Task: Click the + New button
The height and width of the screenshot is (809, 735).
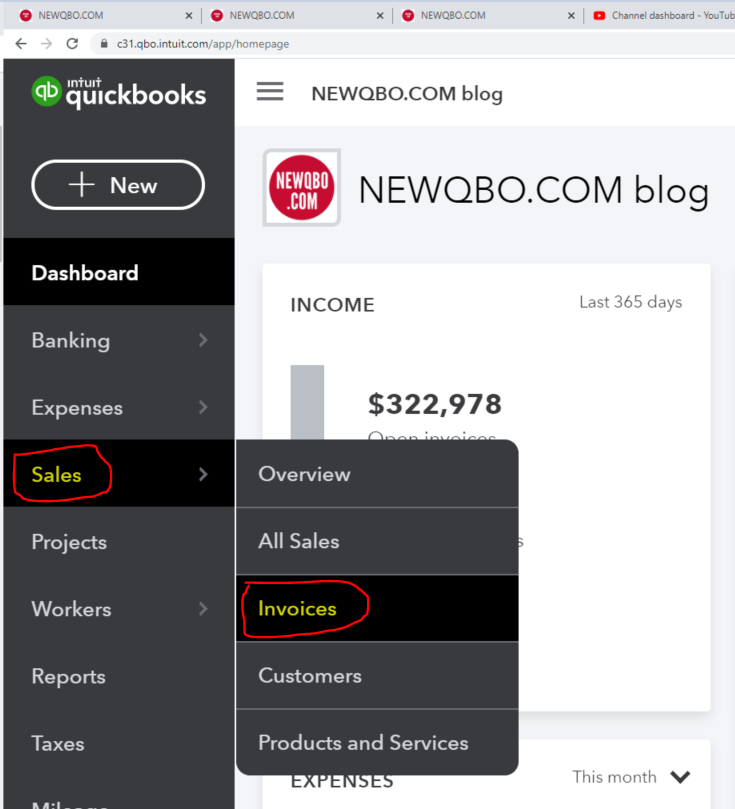Action: pyautogui.click(x=118, y=185)
